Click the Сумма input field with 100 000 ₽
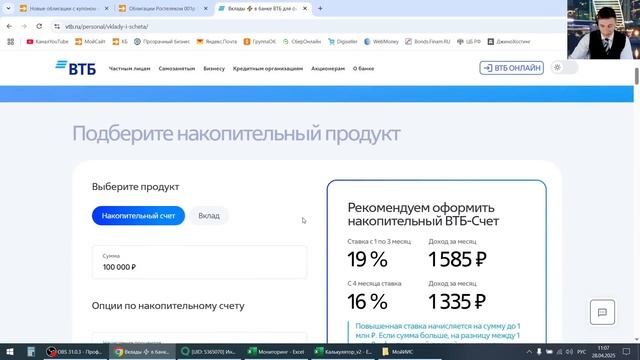The height and width of the screenshot is (360, 640). (x=199, y=262)
